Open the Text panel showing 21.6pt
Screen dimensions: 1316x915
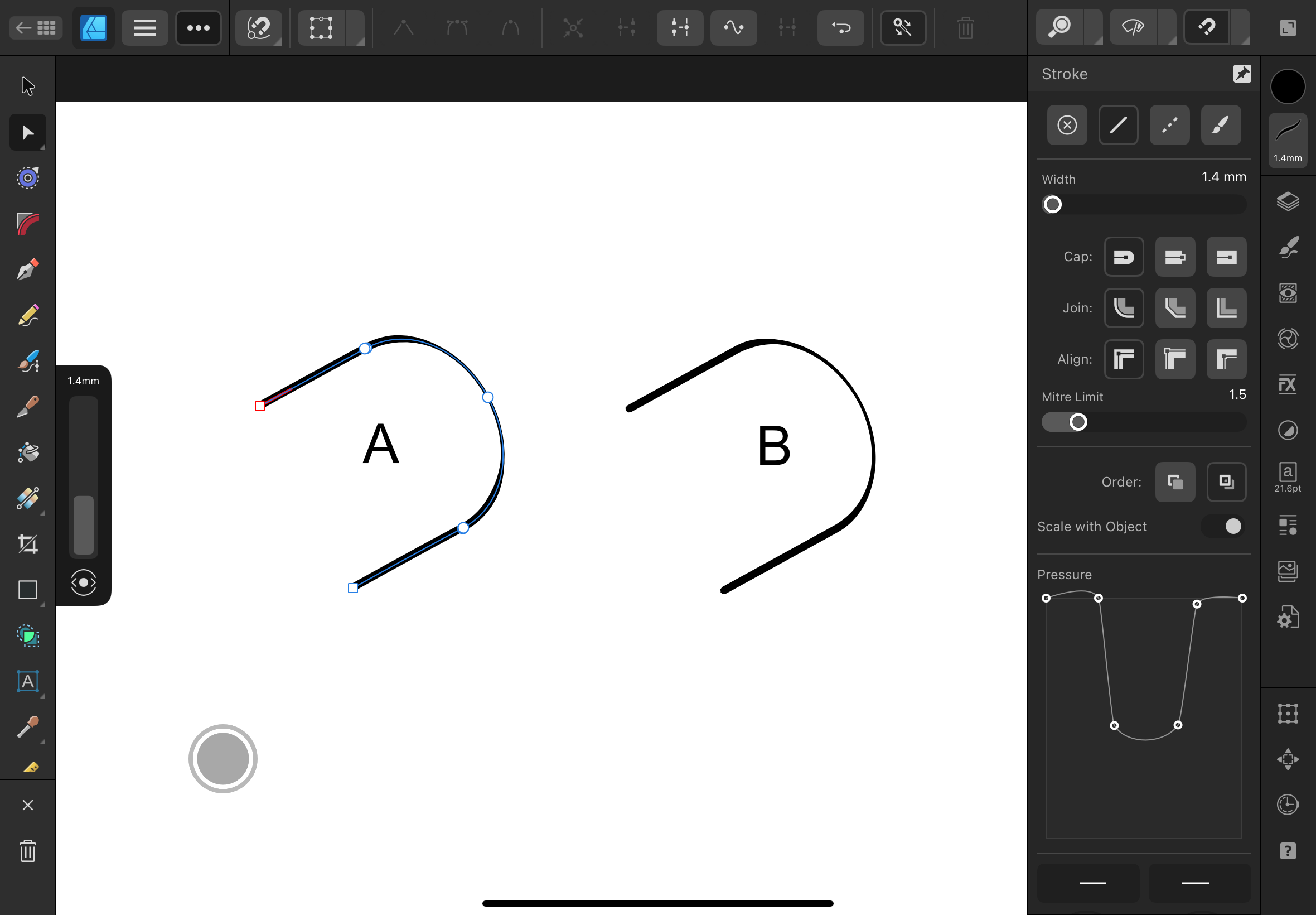(1288, 477)
